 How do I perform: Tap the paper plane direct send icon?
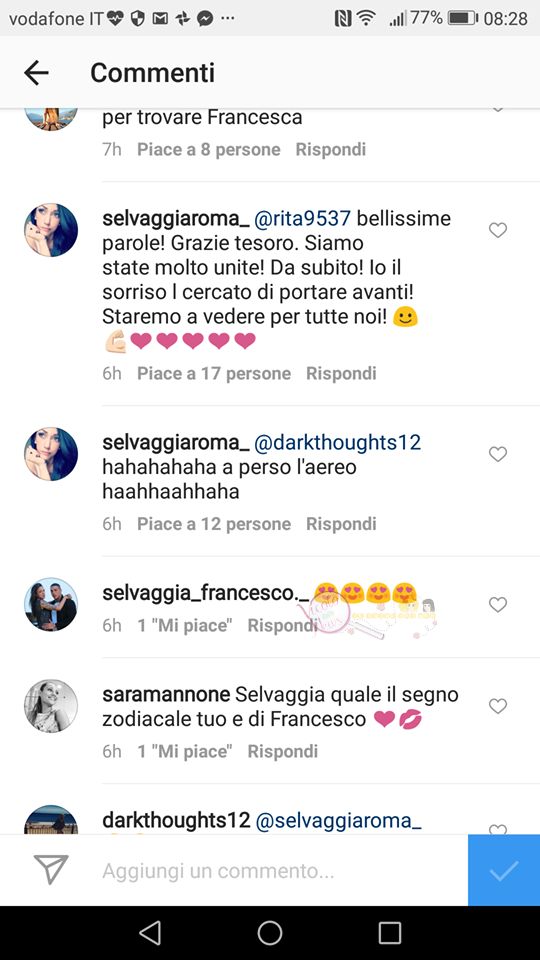[51, 869]
